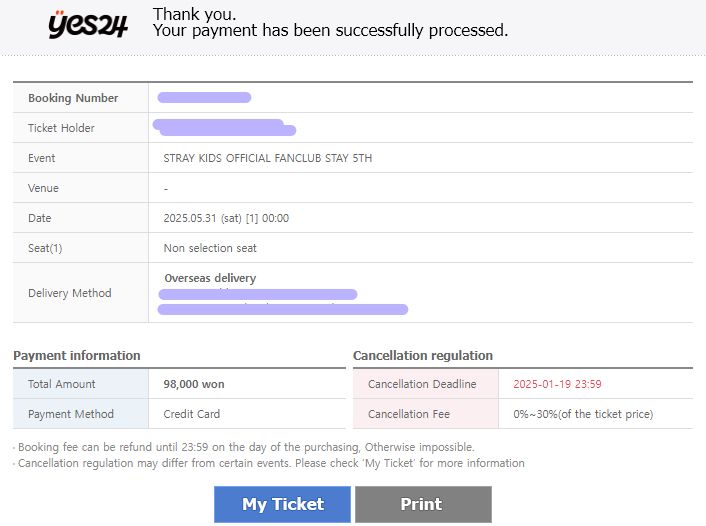Click the red cancellation deadline date

pyautogui.click(x=557, y=384)
